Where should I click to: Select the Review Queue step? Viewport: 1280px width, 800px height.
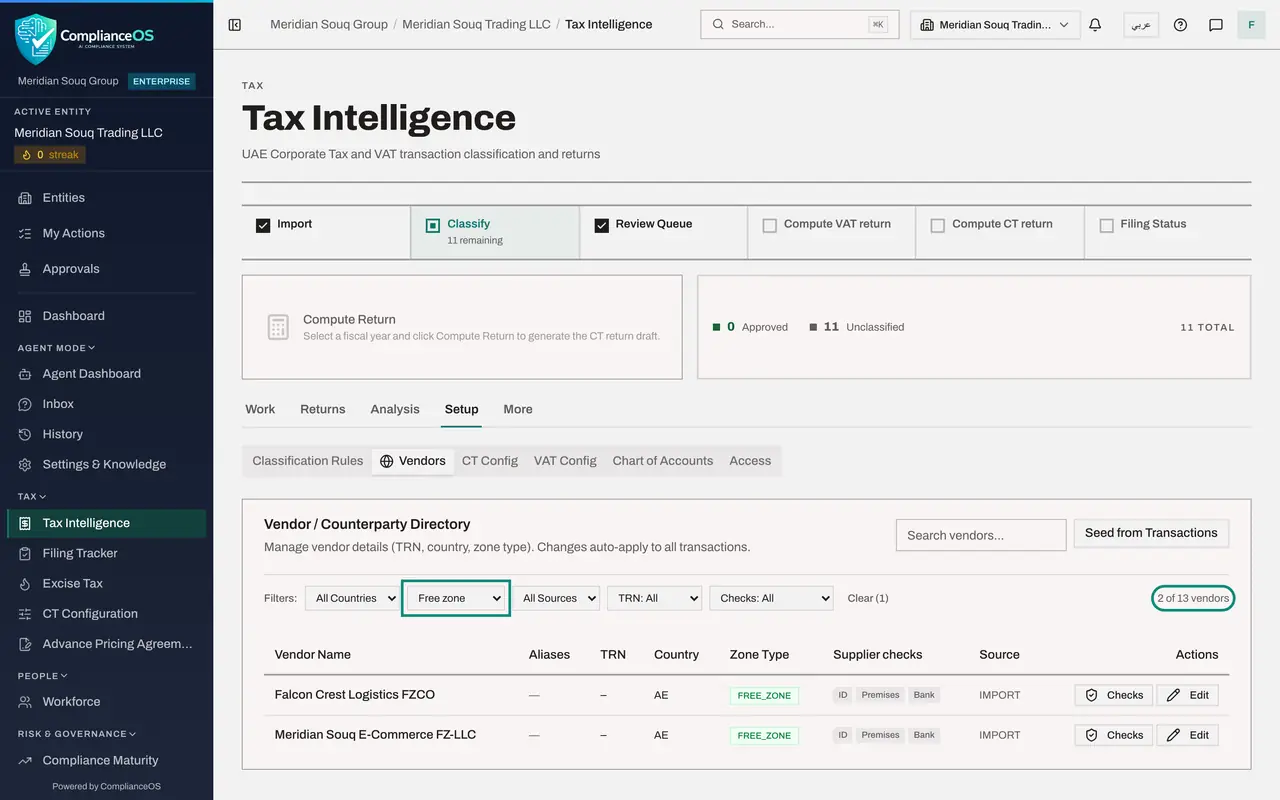tap(663, 232)
